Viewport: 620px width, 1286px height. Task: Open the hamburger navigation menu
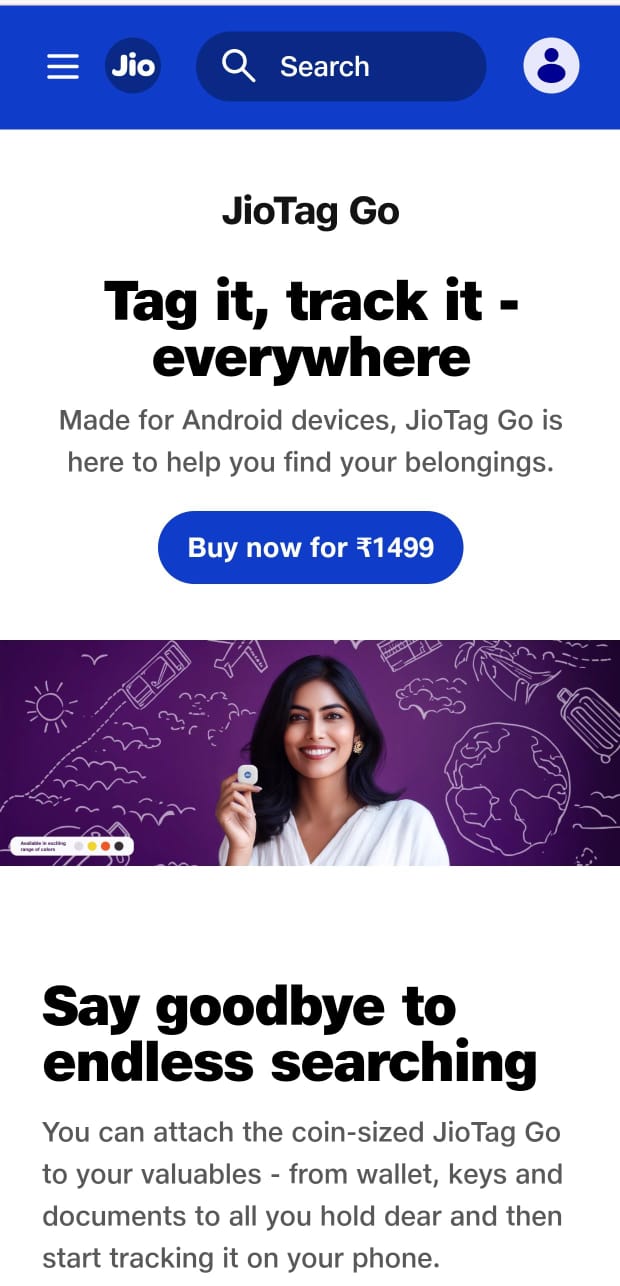click(x=63, y=66)
